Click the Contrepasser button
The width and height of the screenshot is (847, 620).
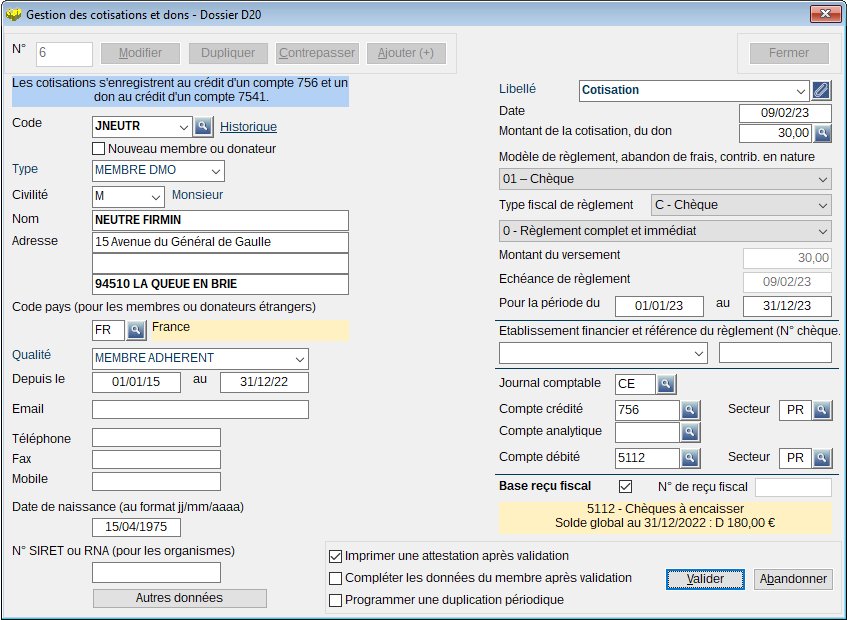point(317,53)
